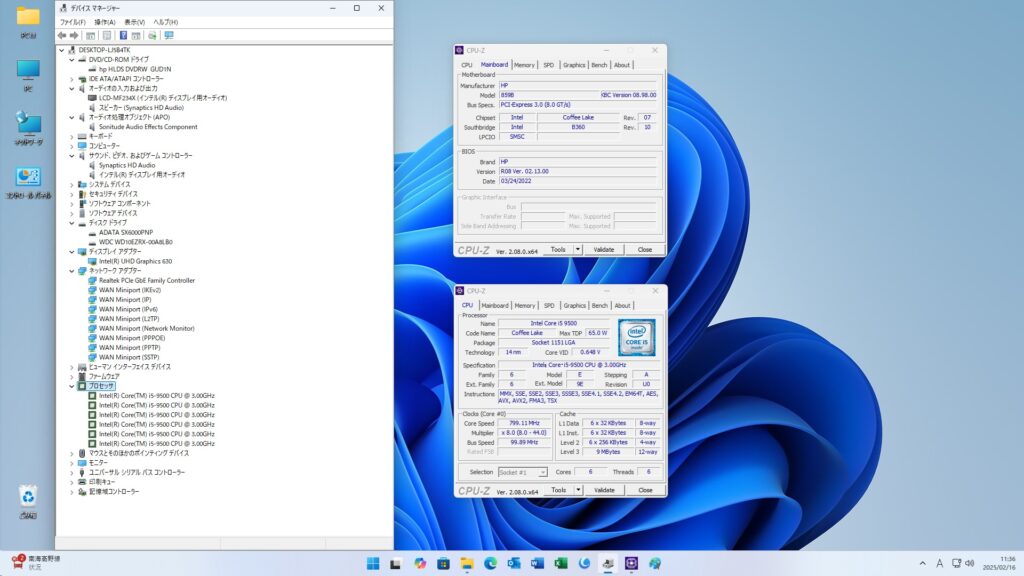
Task: Collapse the ネットワーク アダプター category
Action: [72, 271]
